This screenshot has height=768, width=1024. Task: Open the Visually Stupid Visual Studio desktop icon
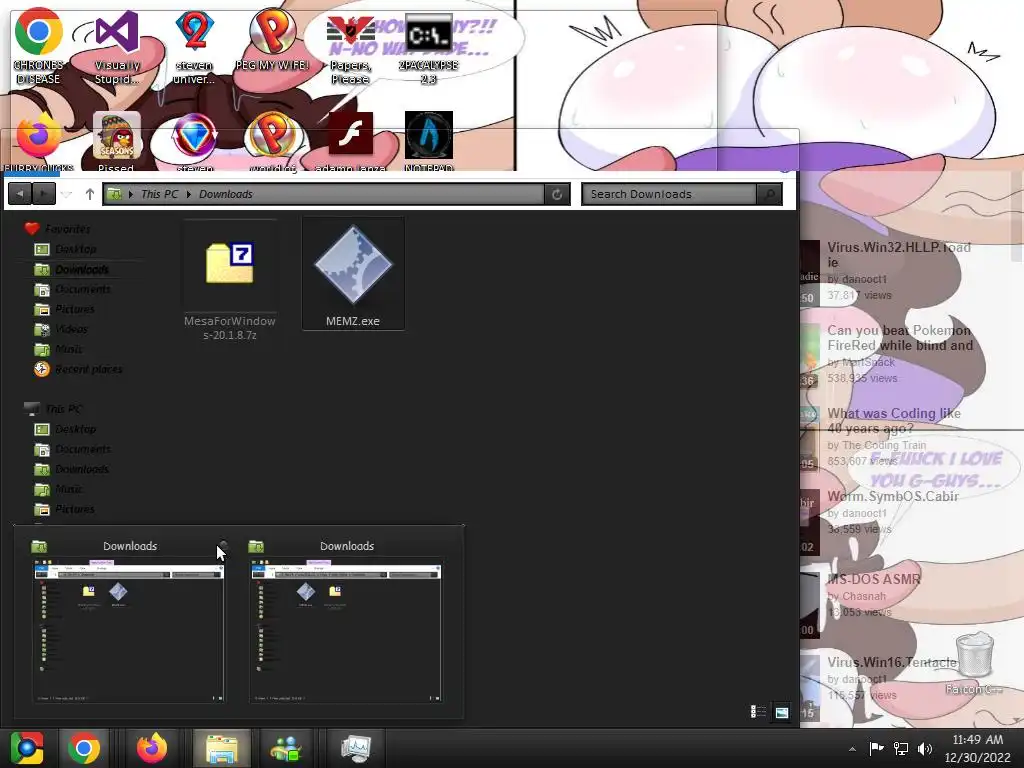[117, 46]
